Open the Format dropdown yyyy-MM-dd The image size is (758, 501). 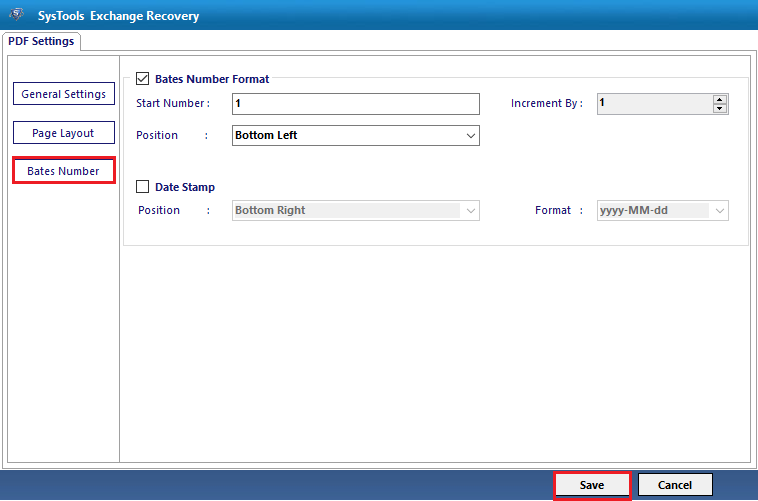(x=663, y=211)
